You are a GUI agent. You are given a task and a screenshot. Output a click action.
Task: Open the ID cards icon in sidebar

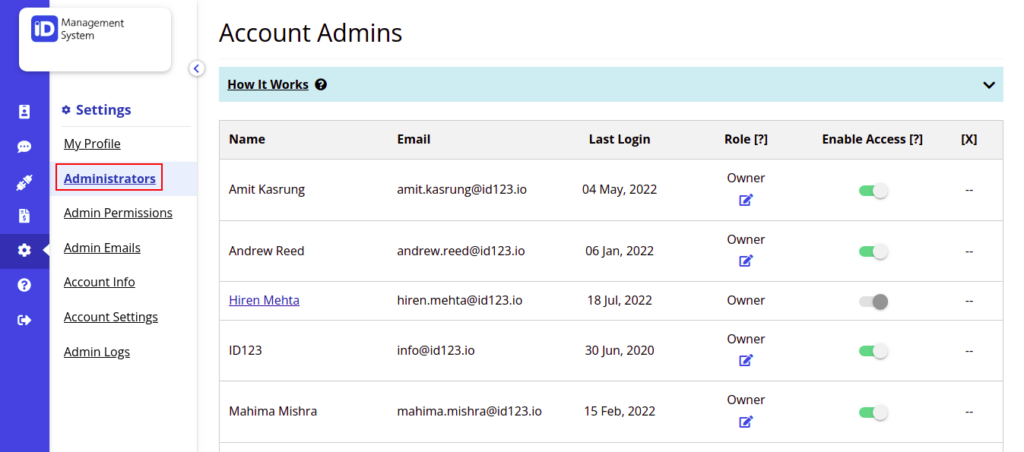click(24, 112)
